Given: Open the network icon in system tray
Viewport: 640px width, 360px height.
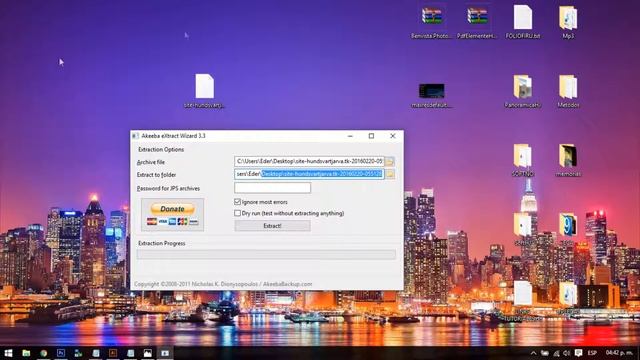Looking at the screenshot, I should tap(556, 353).
